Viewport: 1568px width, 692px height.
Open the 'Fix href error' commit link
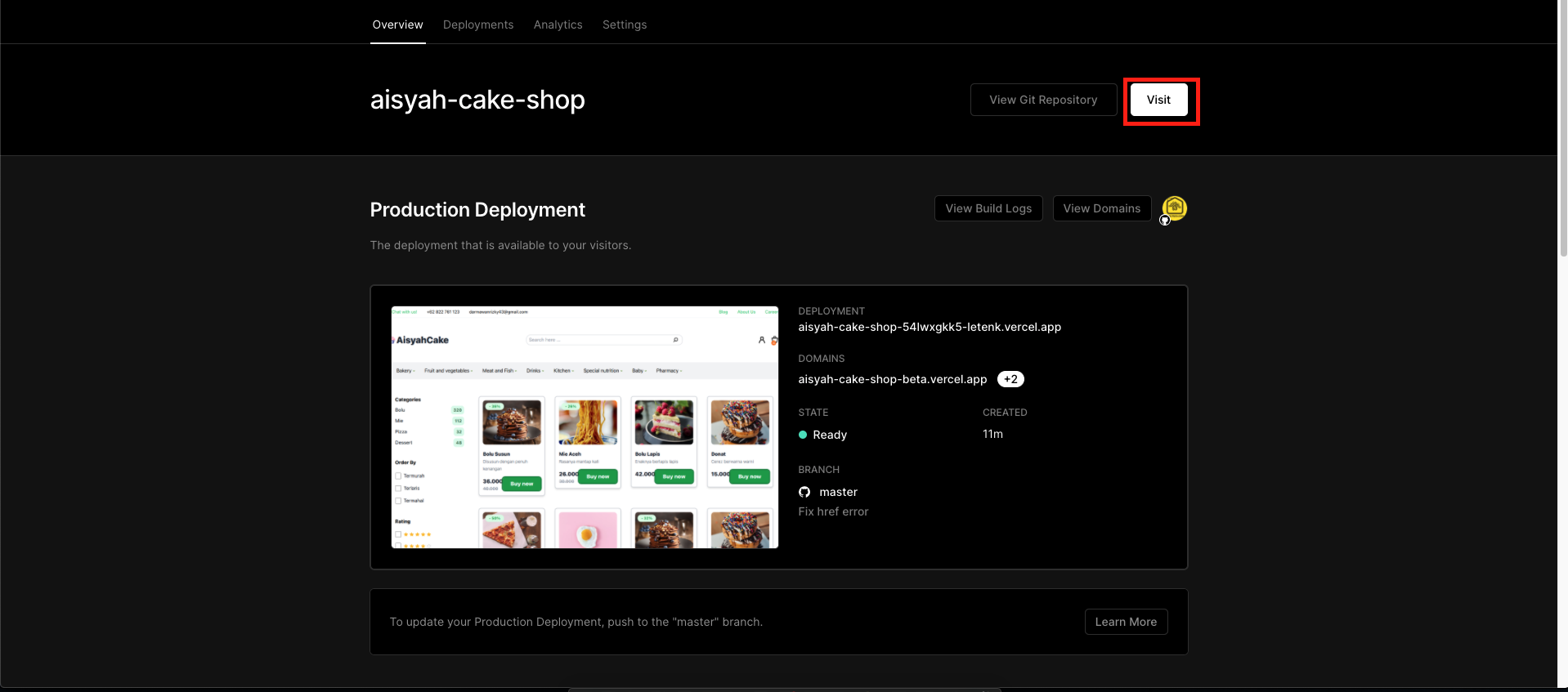coord(833,511)
